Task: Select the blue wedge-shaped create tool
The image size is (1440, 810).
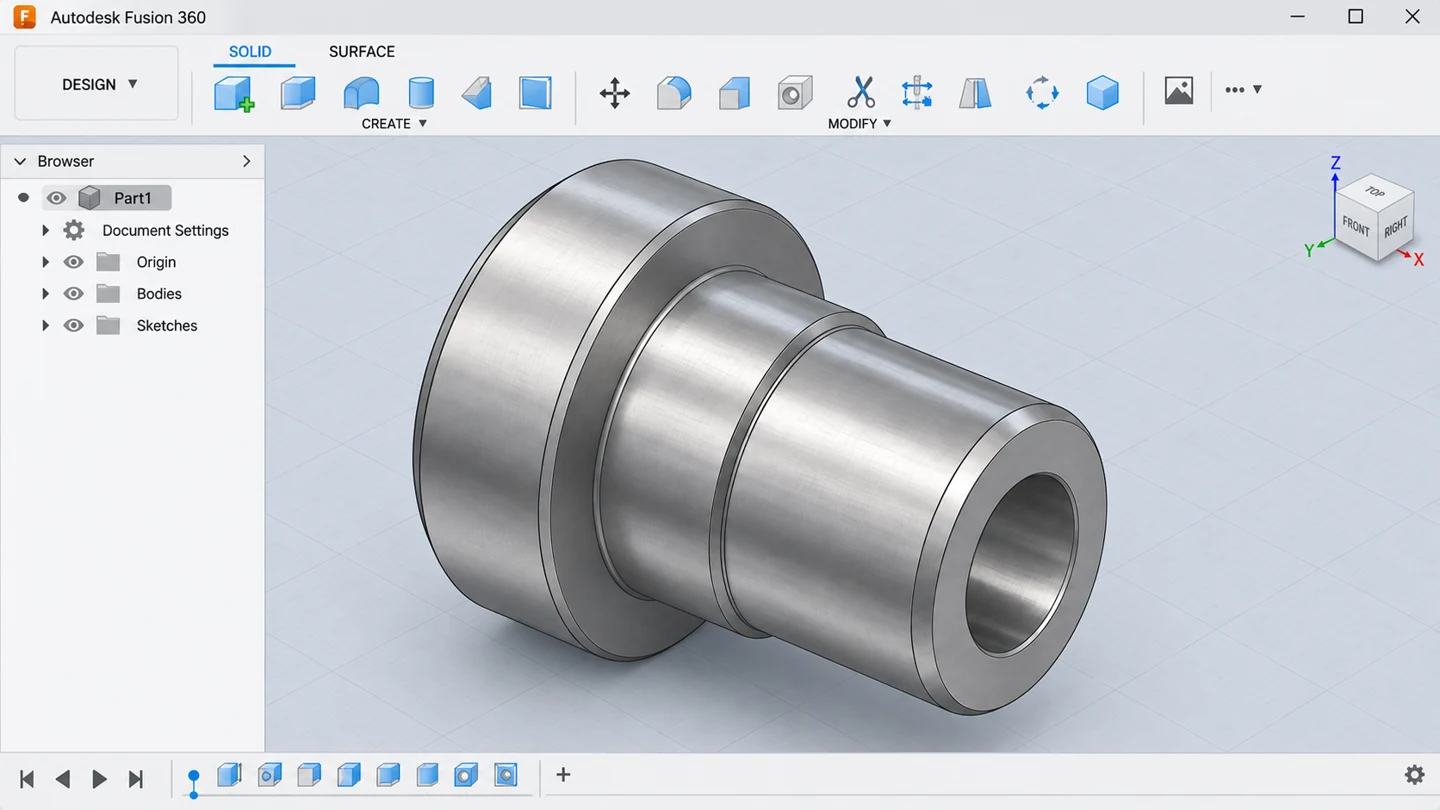Action: click(477, 93)
